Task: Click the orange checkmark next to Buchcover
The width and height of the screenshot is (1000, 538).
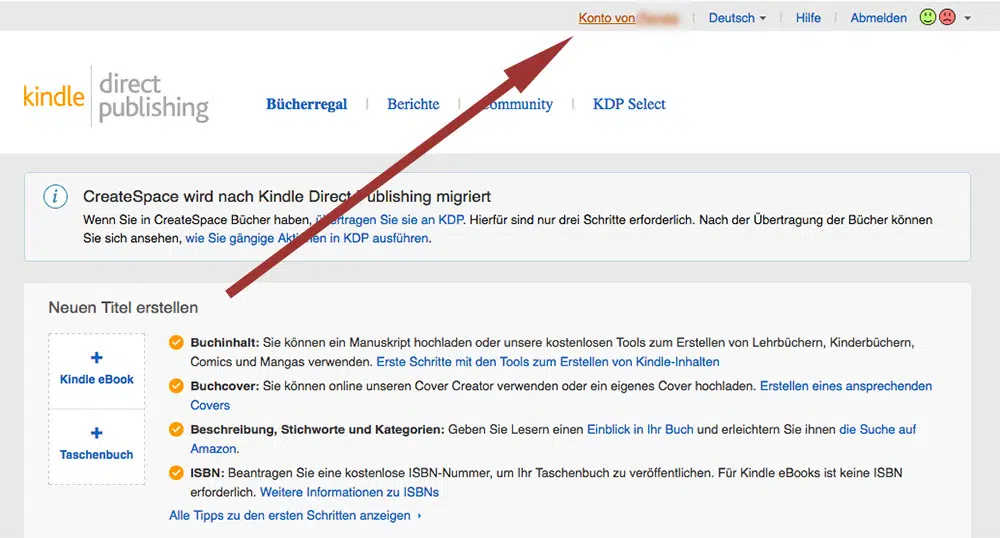Action: pos(176,386)
